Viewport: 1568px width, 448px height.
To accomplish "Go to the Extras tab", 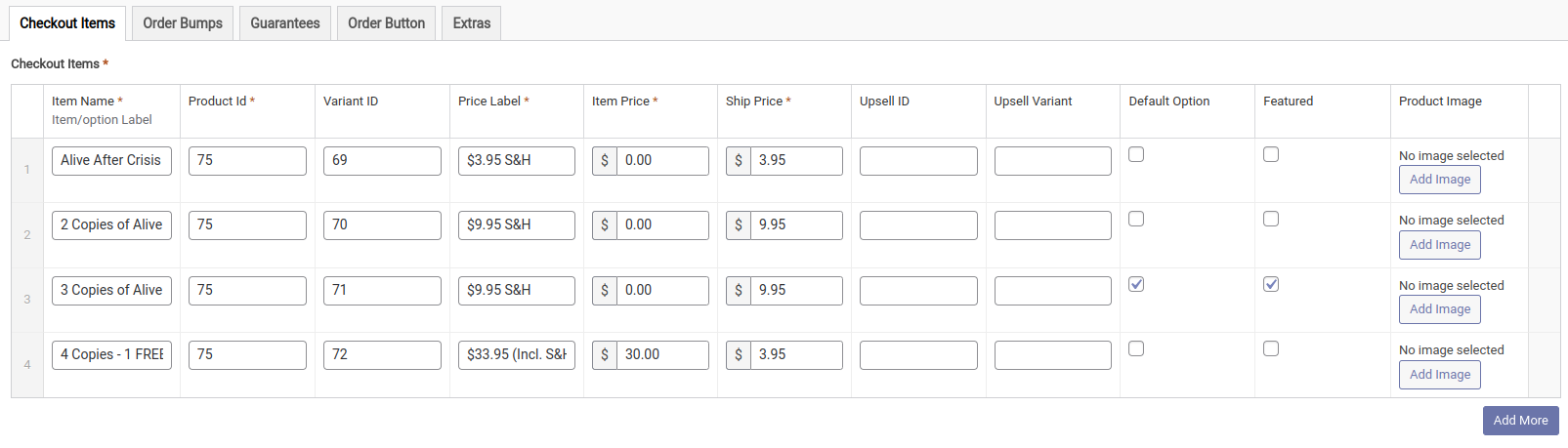I will 472,23.
